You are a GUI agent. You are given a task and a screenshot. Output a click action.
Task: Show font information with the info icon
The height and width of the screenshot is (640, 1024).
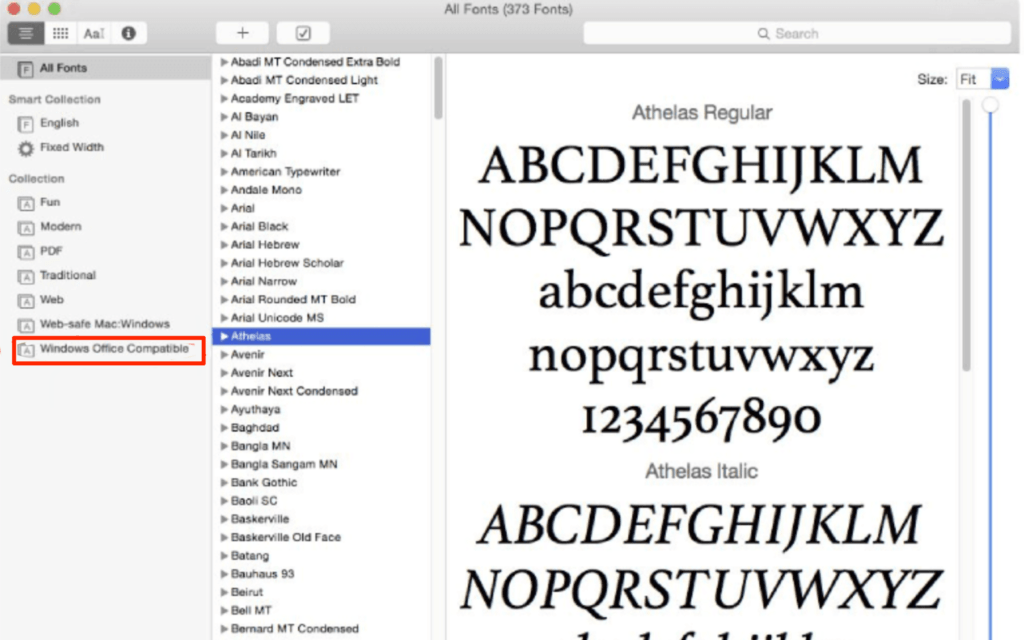(129, 33)
